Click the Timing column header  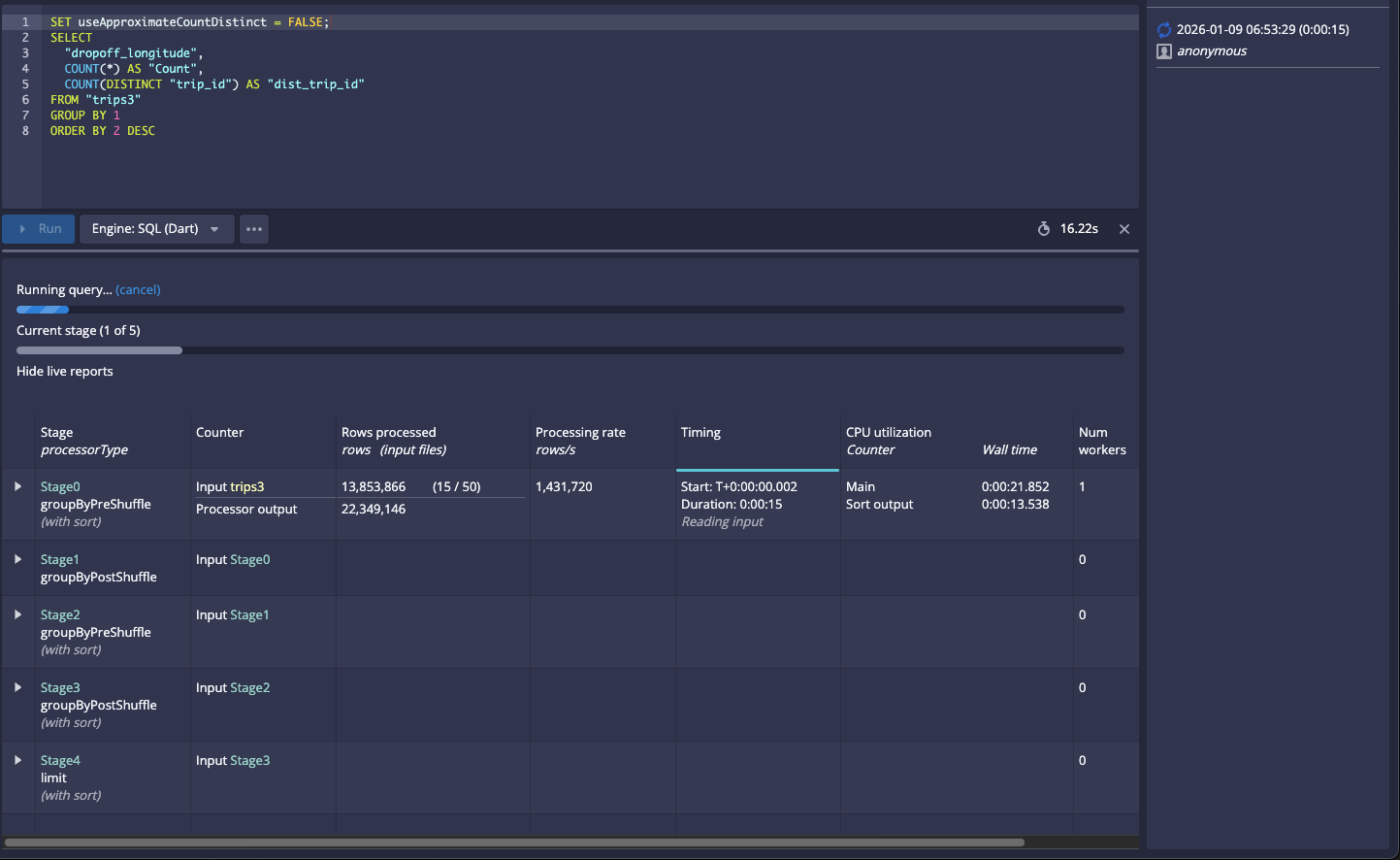click(700, 432)
